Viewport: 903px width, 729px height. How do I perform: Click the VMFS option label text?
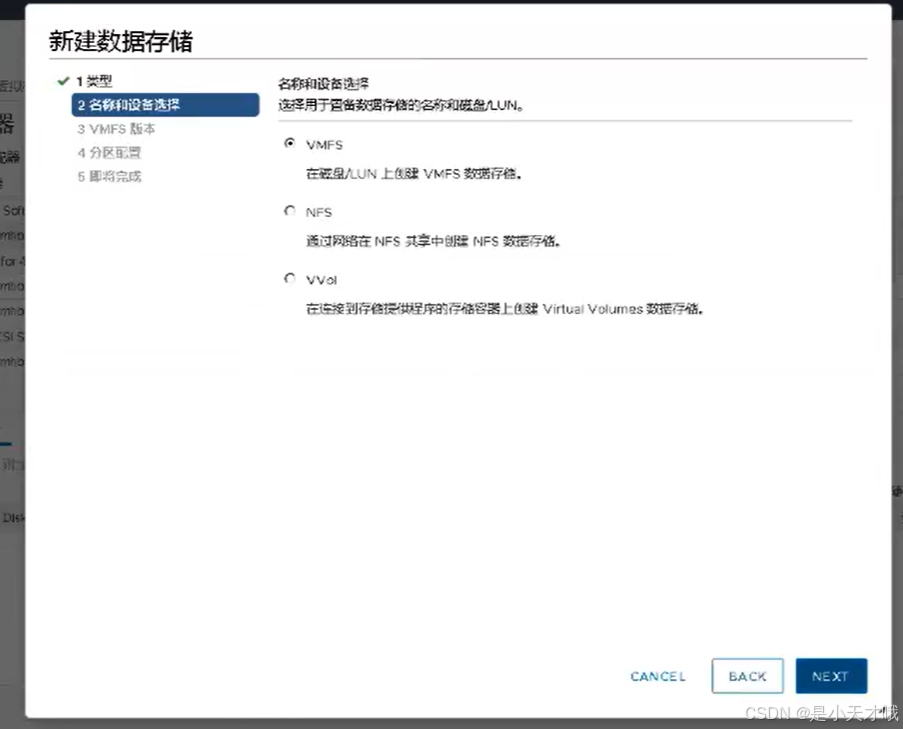click(324, 145)
